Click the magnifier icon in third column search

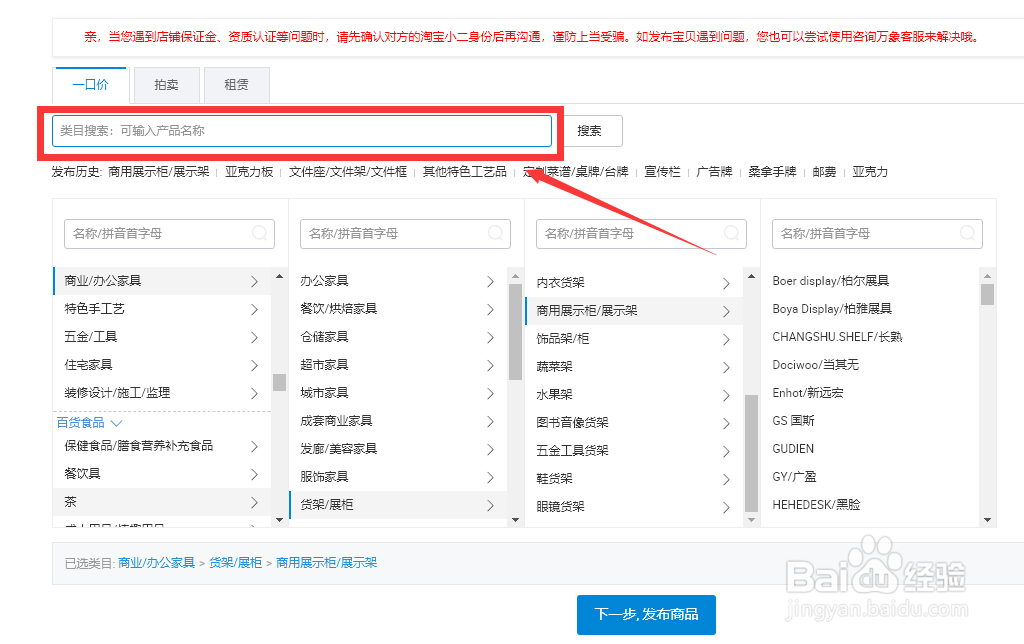tap(730, 233)
